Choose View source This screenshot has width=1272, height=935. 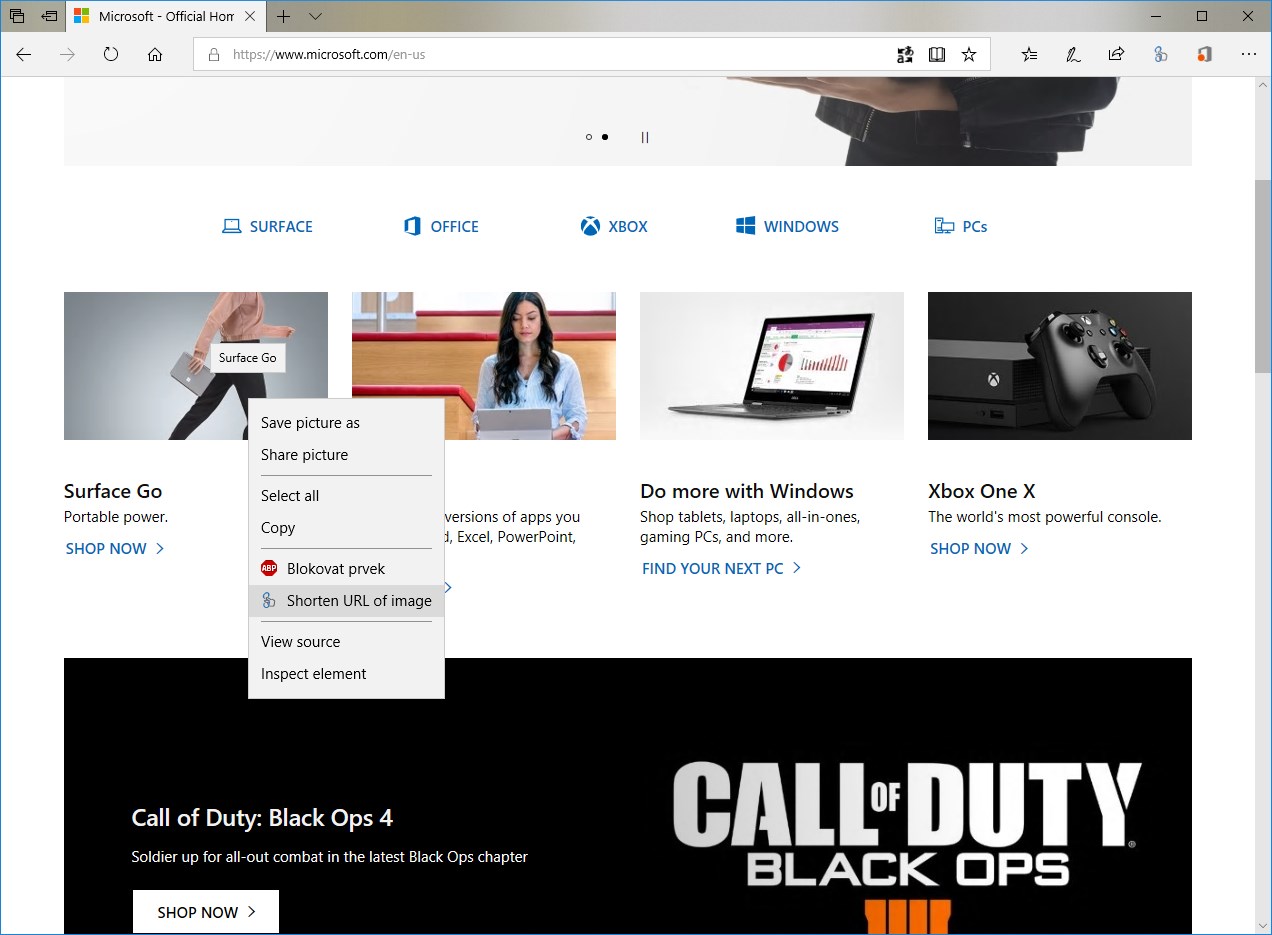coord(346,642)
